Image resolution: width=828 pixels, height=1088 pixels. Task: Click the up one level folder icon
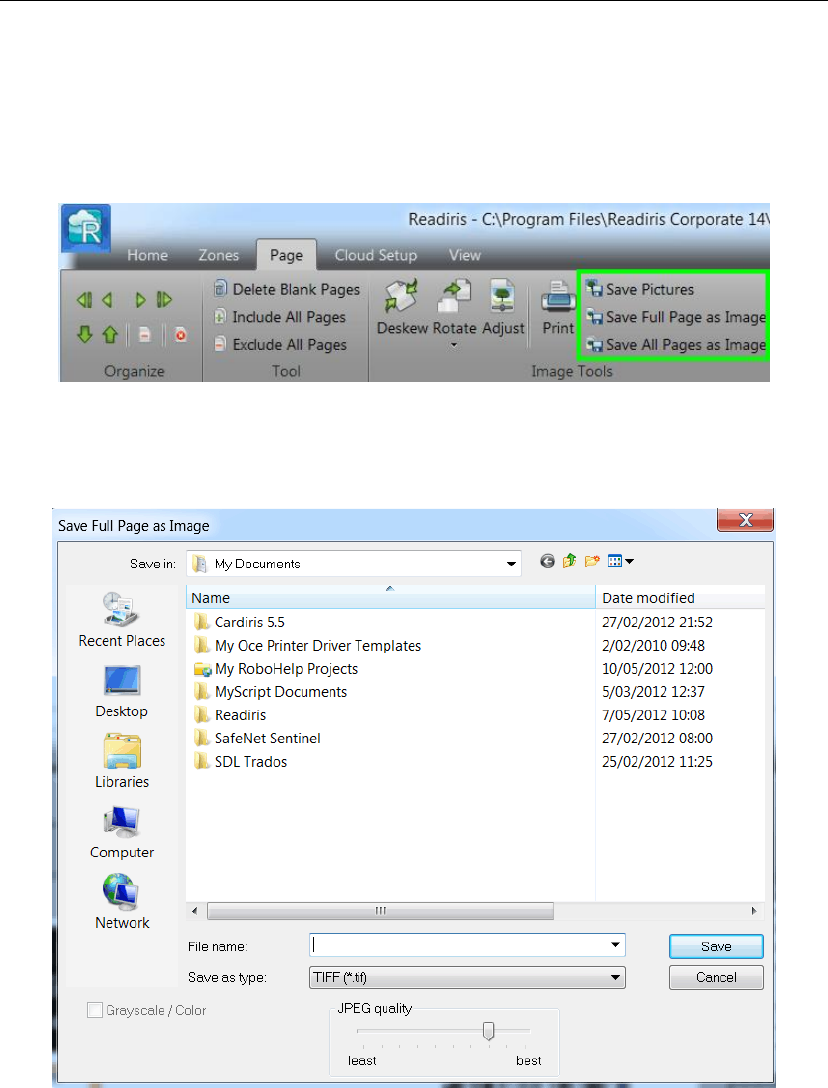pyautogui.click(x=570, y=561)
